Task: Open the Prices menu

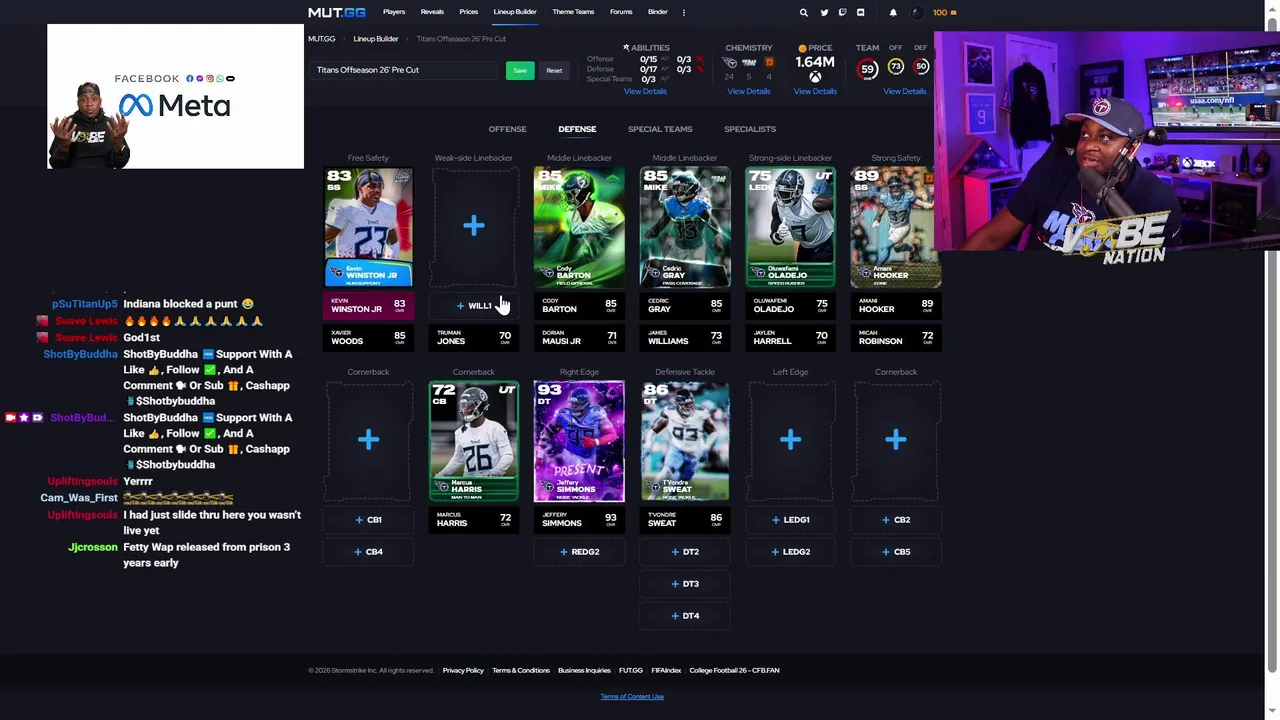Action: pos(468,12)
